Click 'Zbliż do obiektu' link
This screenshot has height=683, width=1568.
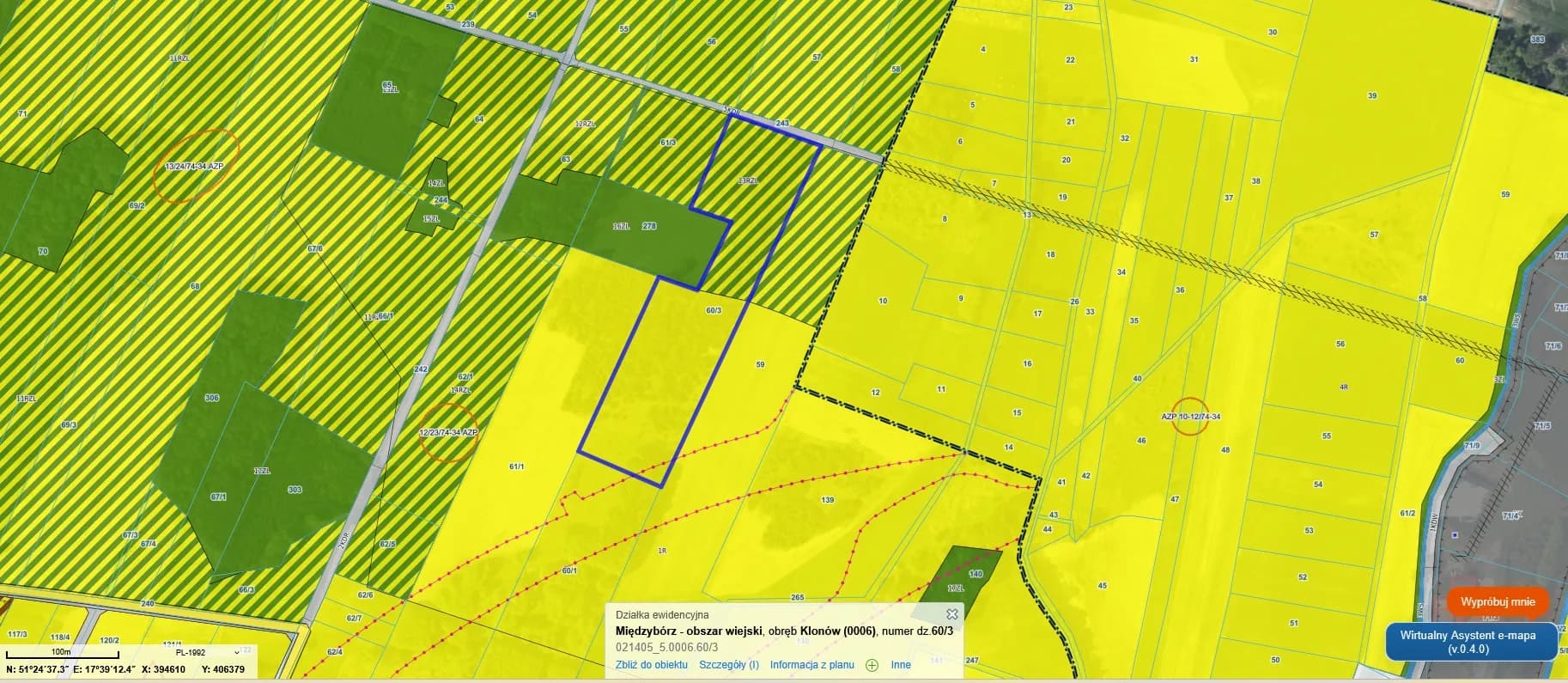click(652, 665)
